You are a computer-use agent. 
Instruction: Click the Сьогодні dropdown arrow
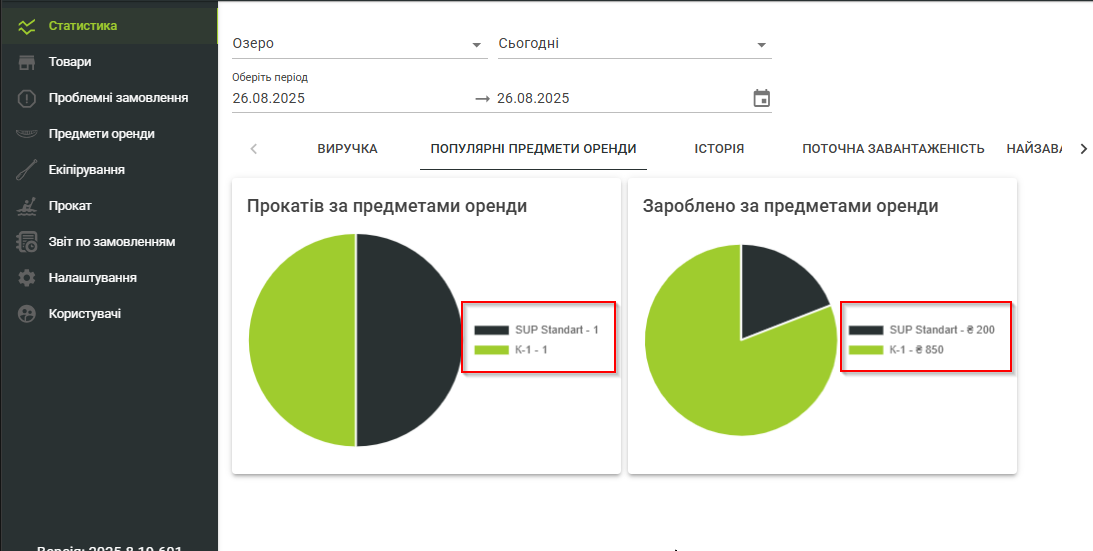point(761,45)
